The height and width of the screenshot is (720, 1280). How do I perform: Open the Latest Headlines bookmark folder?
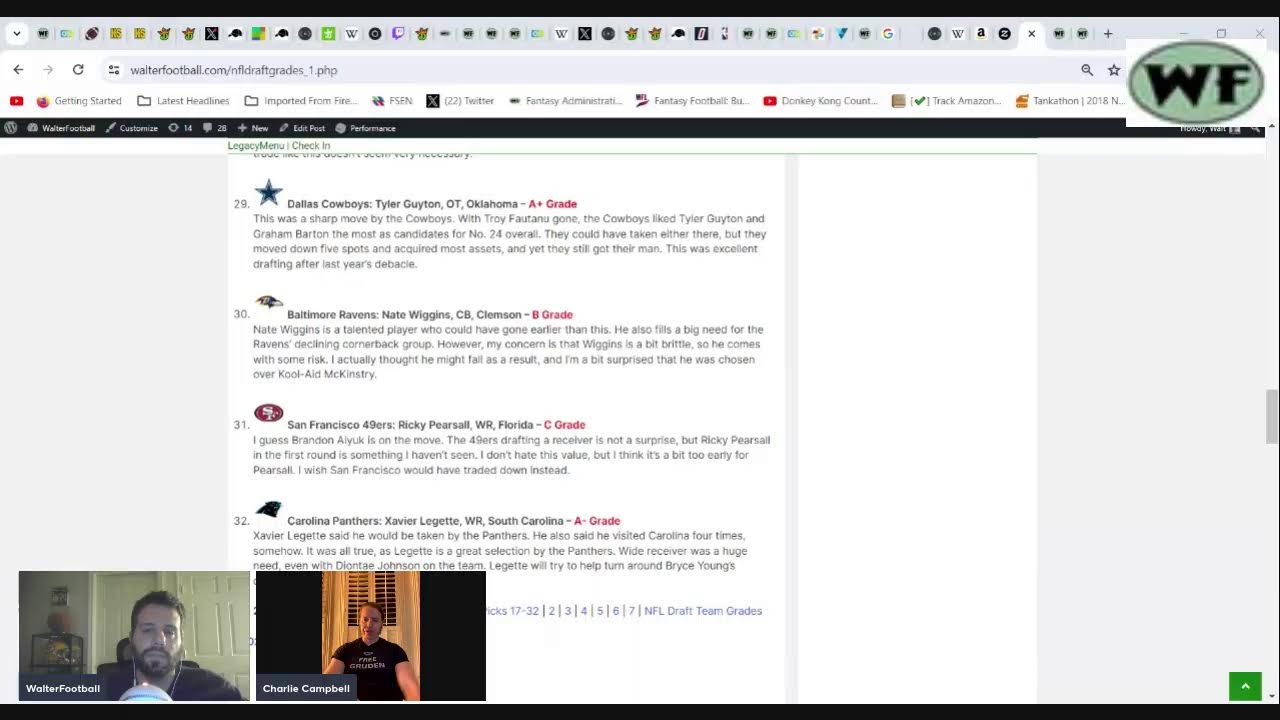click(x=184, y=101)
